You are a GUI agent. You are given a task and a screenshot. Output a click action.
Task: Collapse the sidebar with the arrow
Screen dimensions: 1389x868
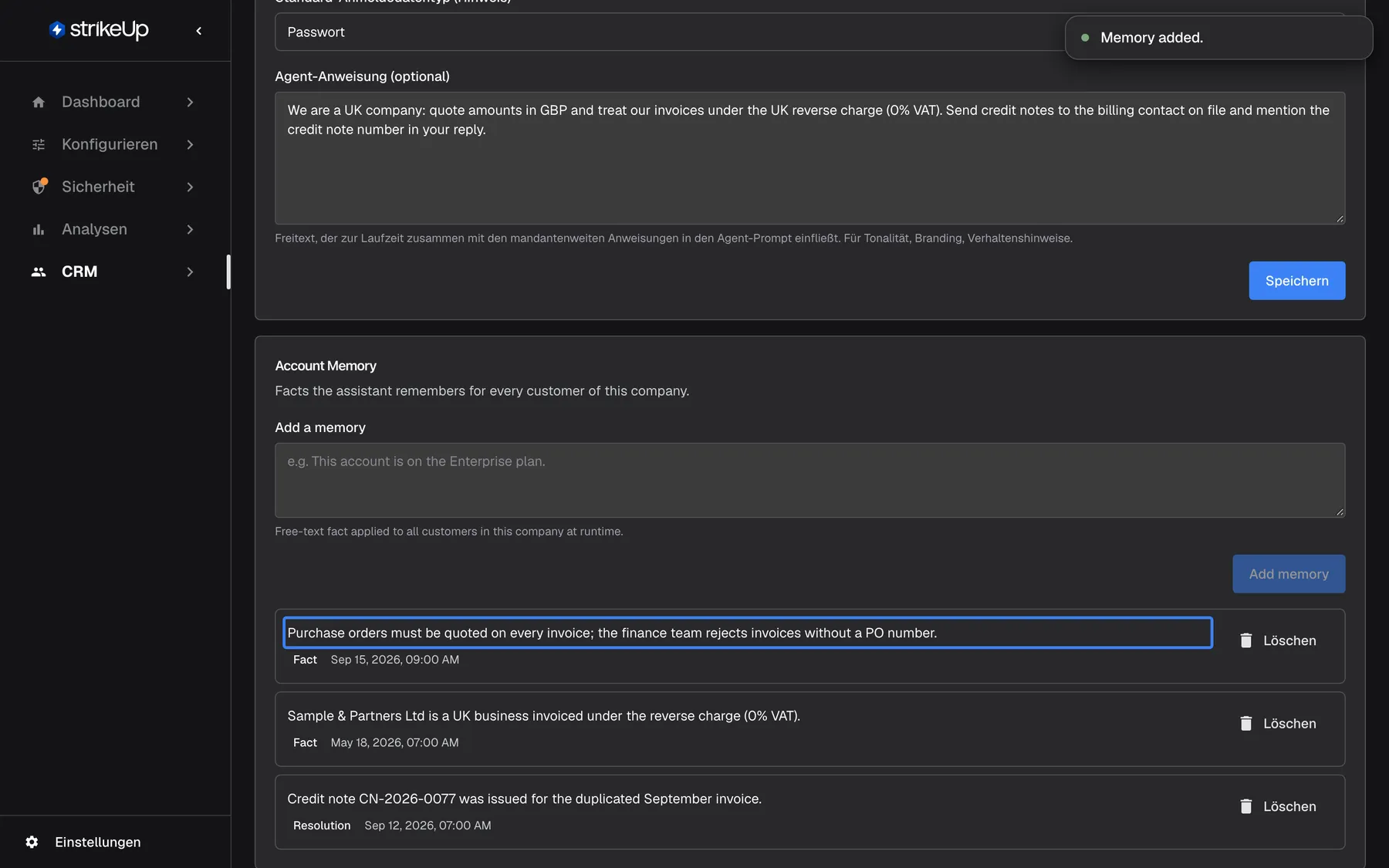pyautogui.click(x=199, y=31)
